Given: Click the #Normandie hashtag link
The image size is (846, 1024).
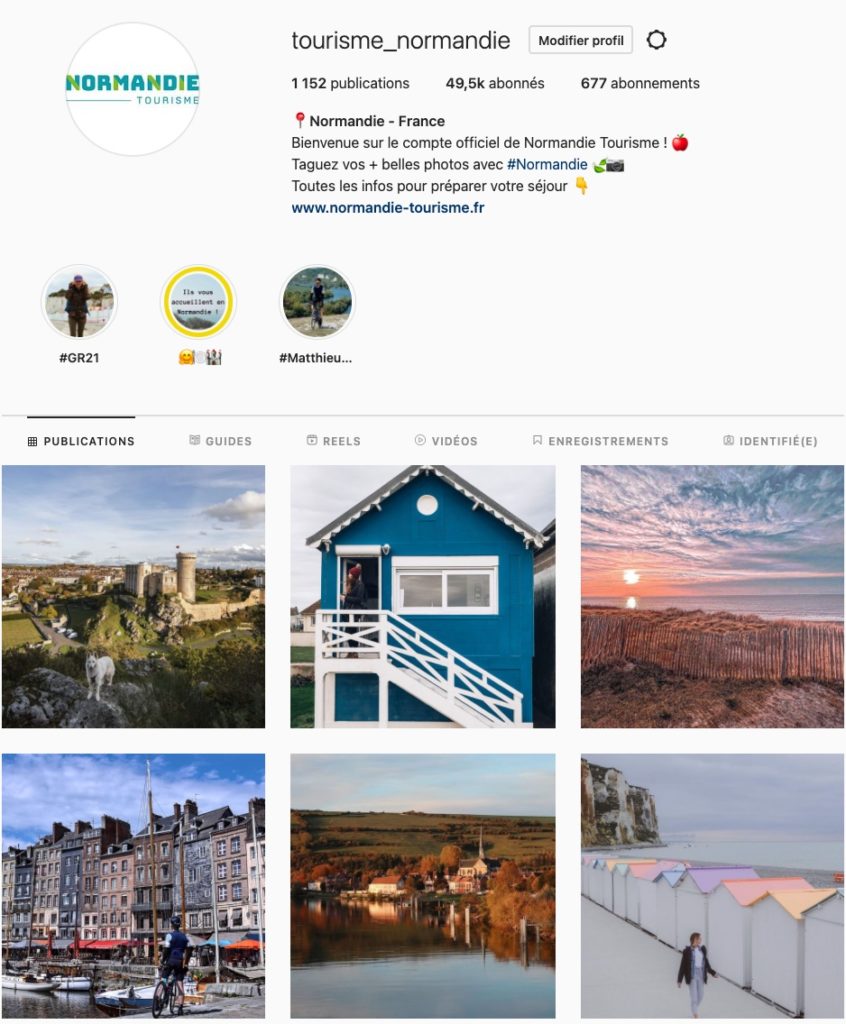Looking at the screenshot, I should [x=547, y=165].
